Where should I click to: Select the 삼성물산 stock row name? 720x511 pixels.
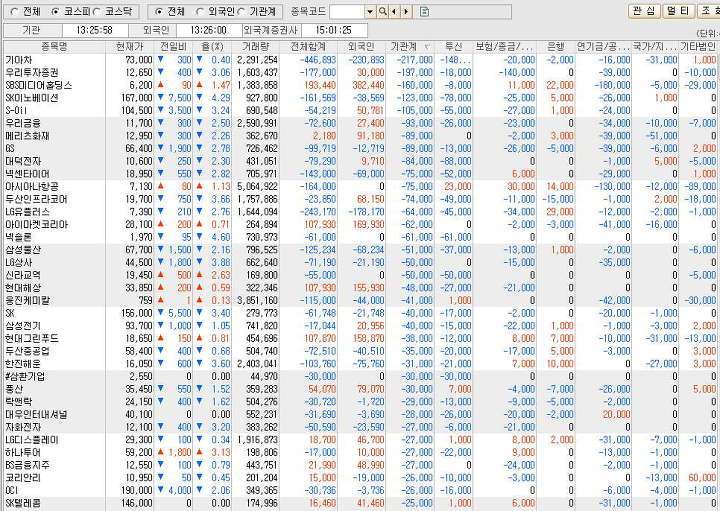tap(23, 250)
